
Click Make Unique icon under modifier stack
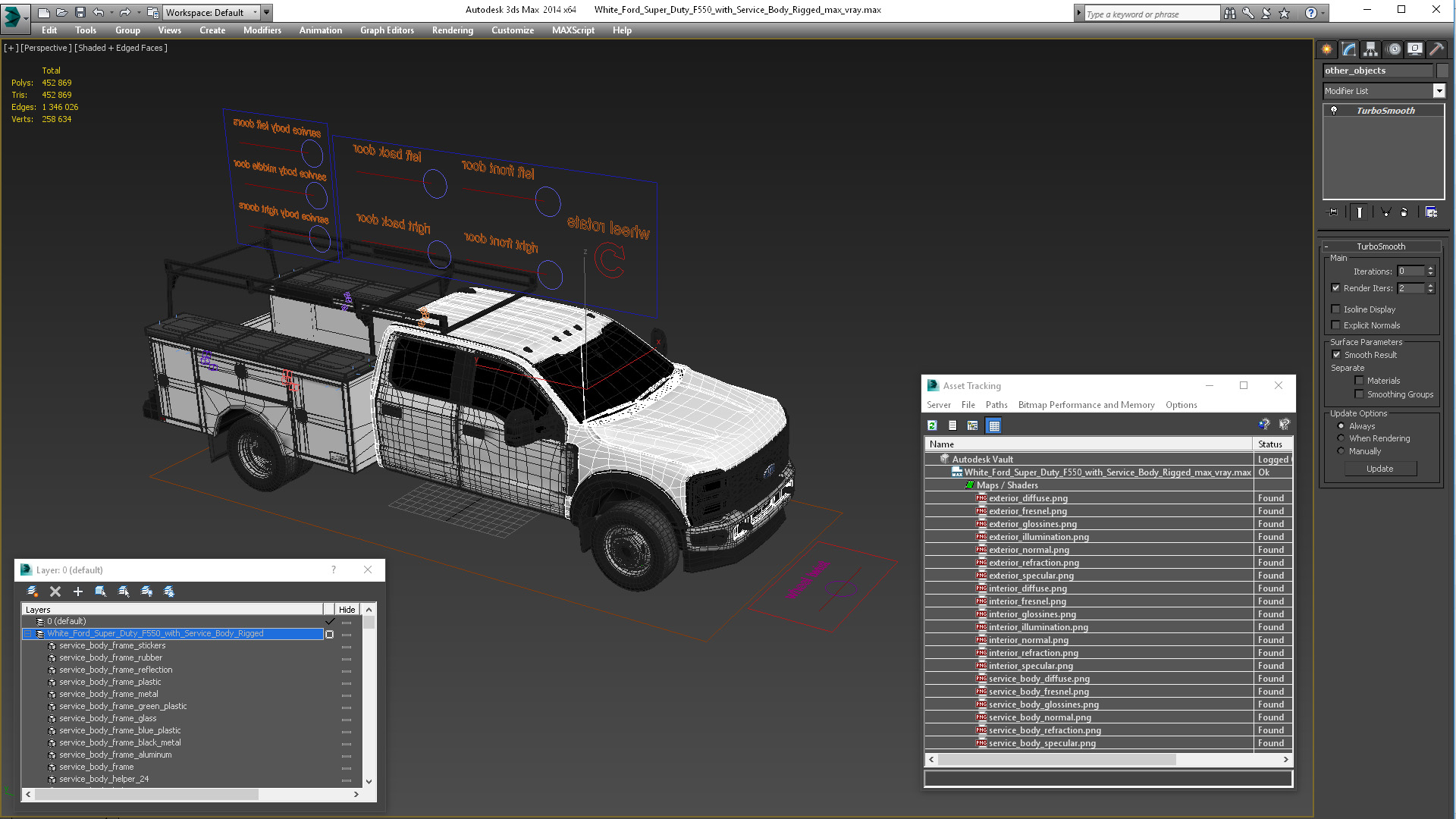click(1385, 212)
